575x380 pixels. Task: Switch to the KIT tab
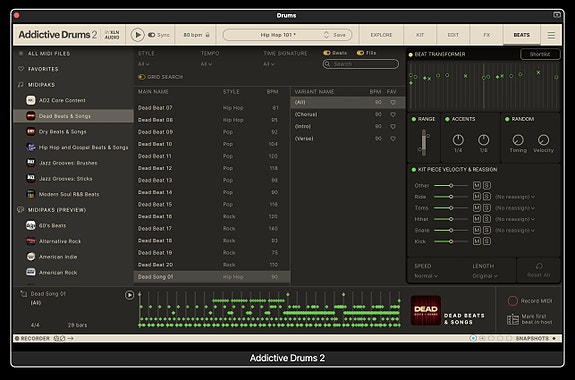(420, 35)
